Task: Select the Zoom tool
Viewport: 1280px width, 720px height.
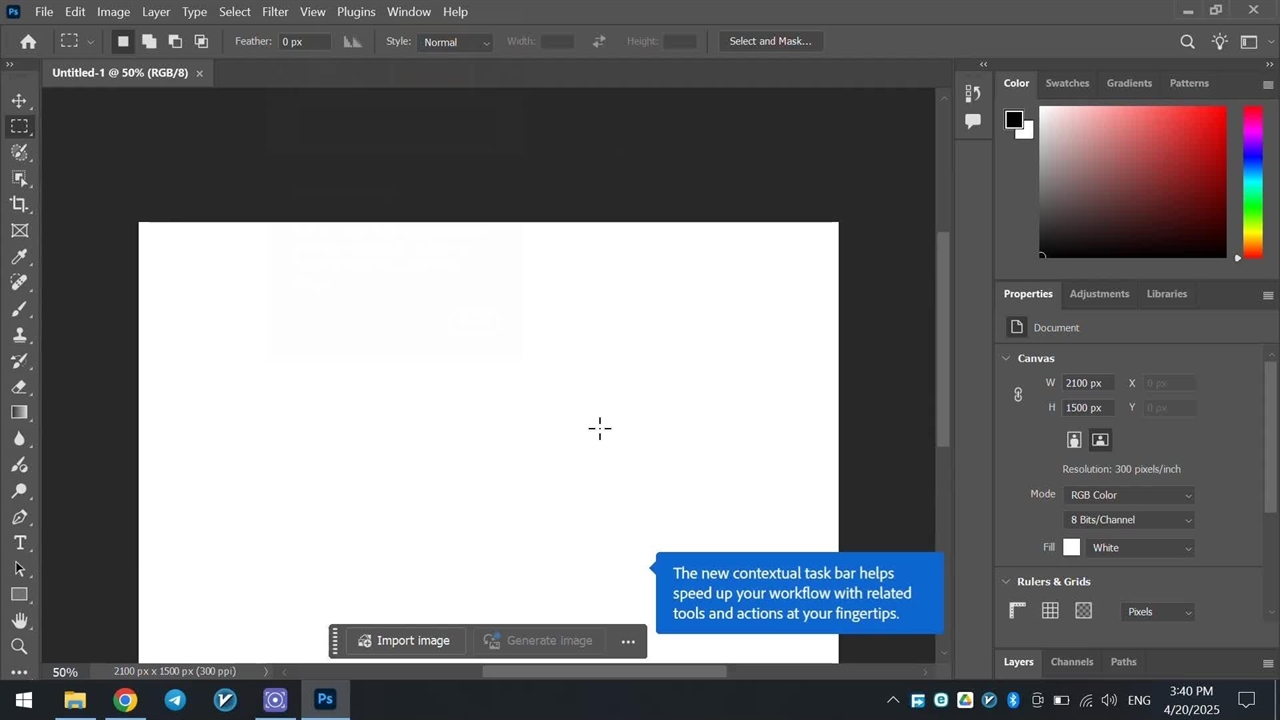Action: [19, 647]
